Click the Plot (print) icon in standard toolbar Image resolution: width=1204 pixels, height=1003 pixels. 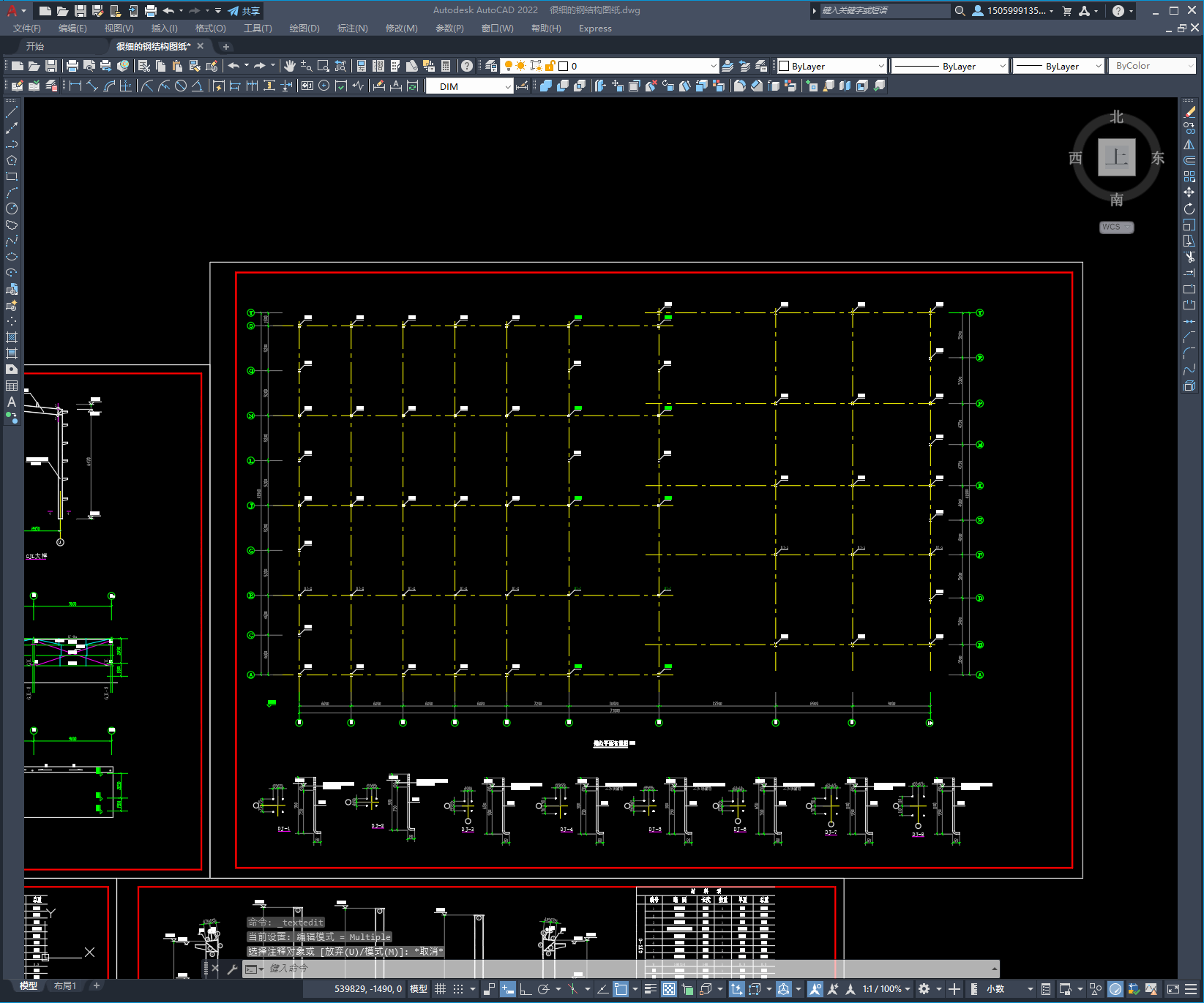coord(72,66)
